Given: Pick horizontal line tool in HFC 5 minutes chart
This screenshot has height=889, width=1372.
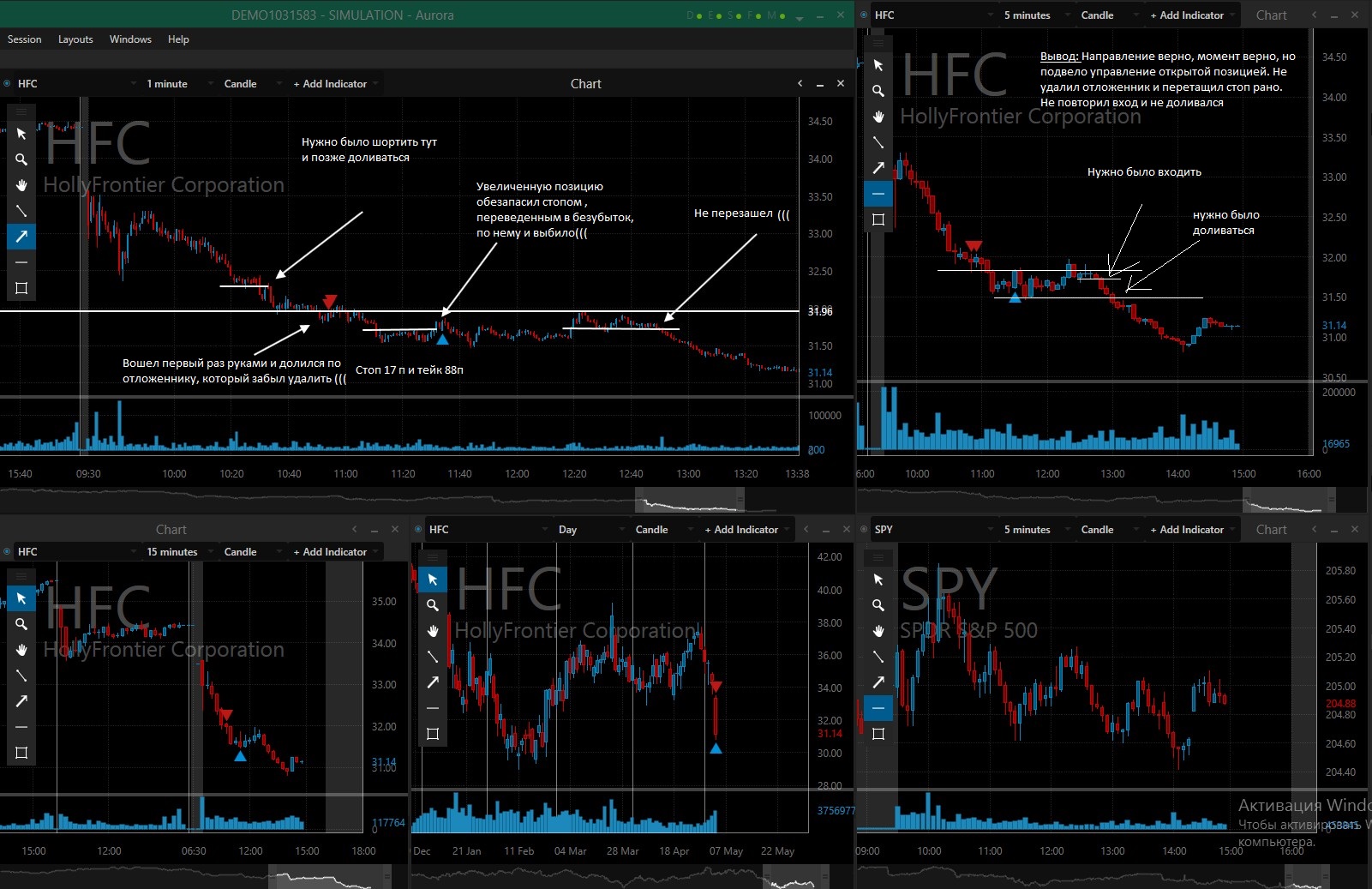Looking at the screenshot, I should [878, 194].
